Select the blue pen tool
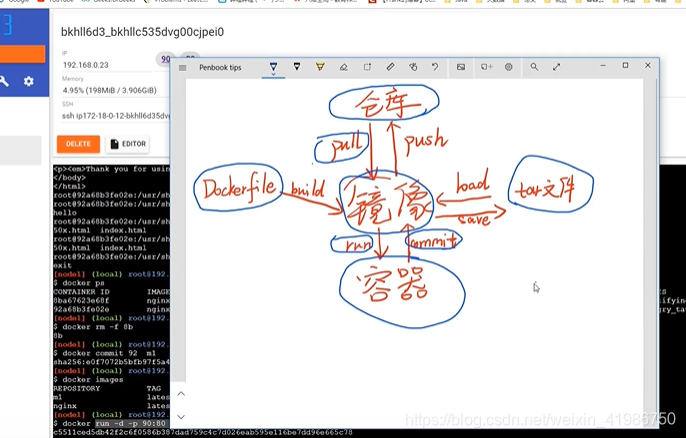This screenshot has width=686, height=438. [x=273, y=67]
